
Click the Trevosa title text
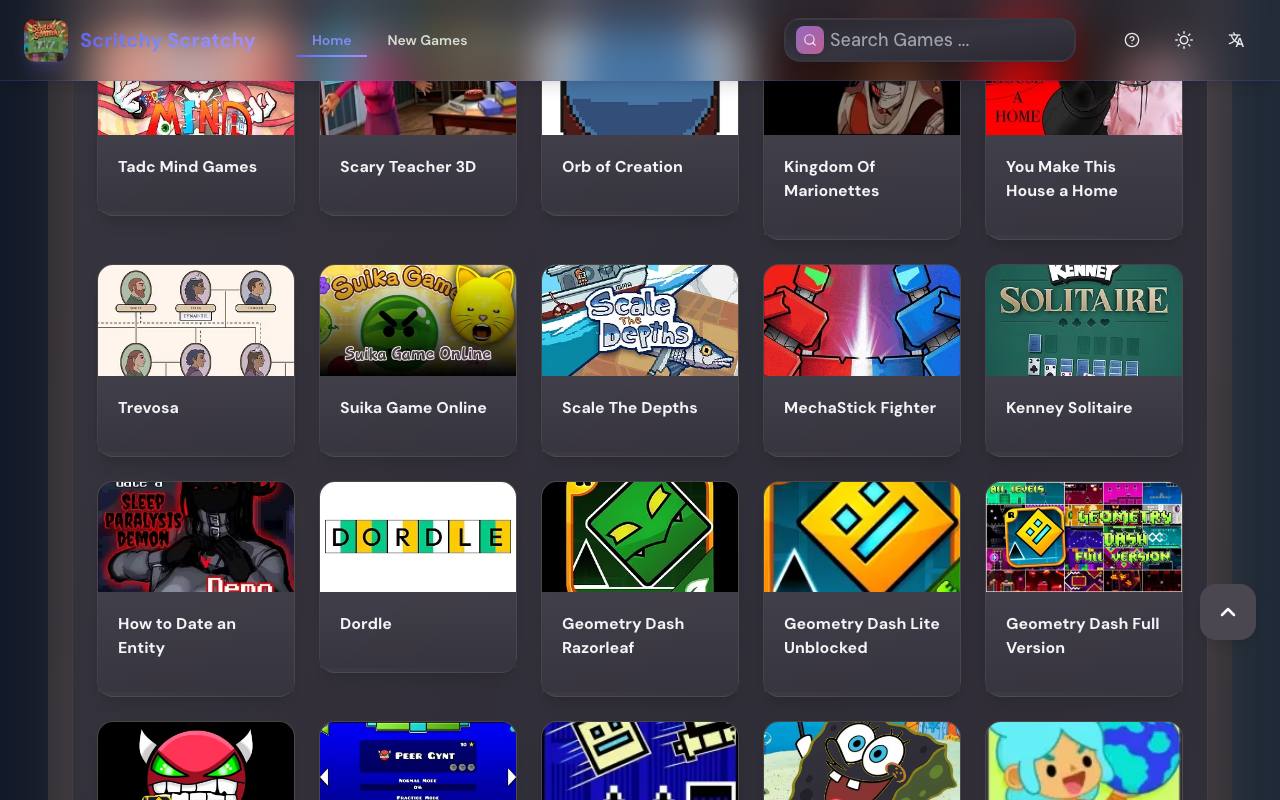click(x=148, y=408)
